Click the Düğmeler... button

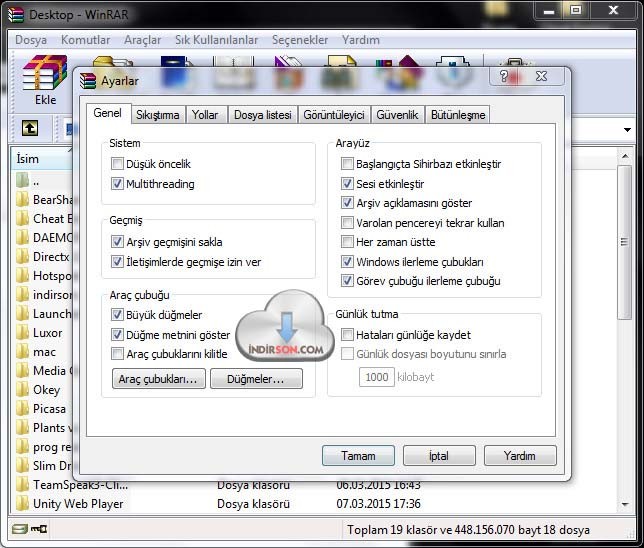[x=256, y=378]
